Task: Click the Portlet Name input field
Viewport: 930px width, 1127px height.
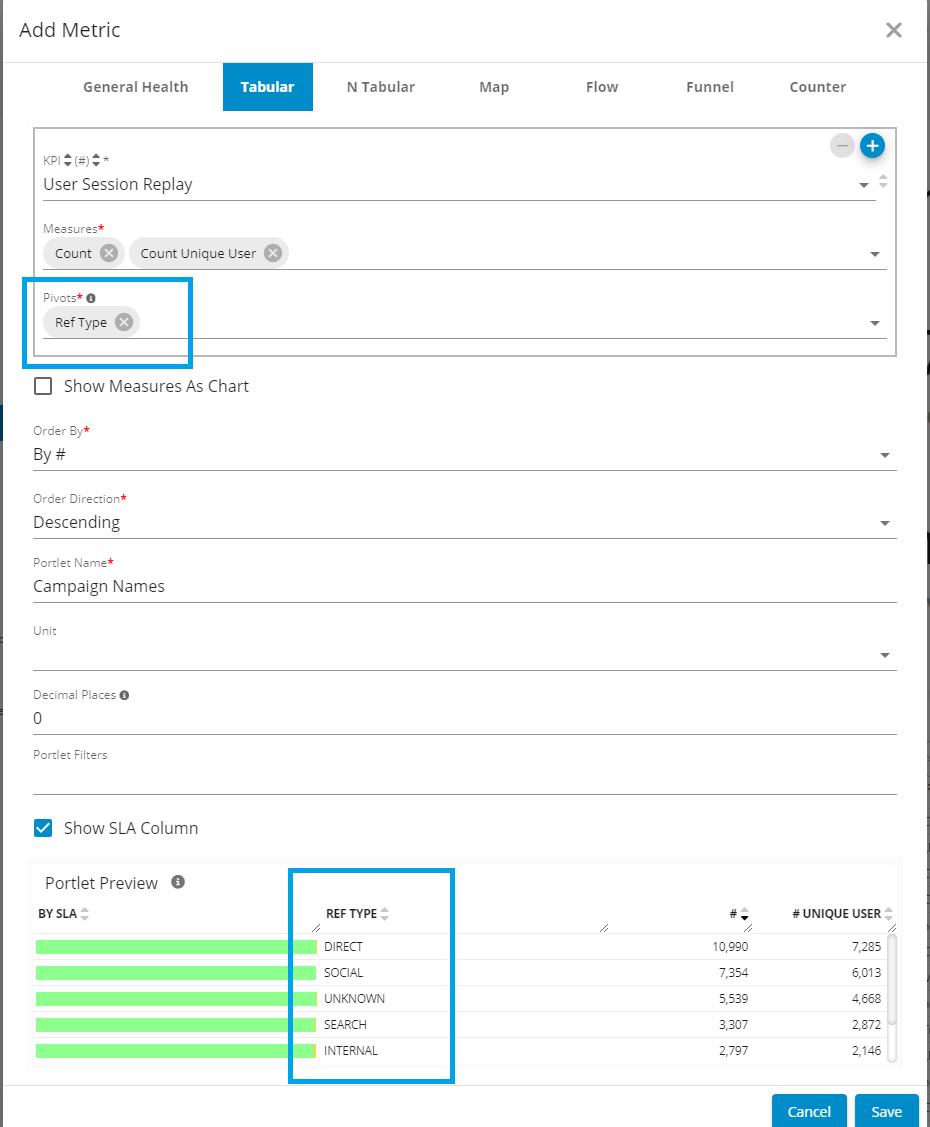Action: 464,587
